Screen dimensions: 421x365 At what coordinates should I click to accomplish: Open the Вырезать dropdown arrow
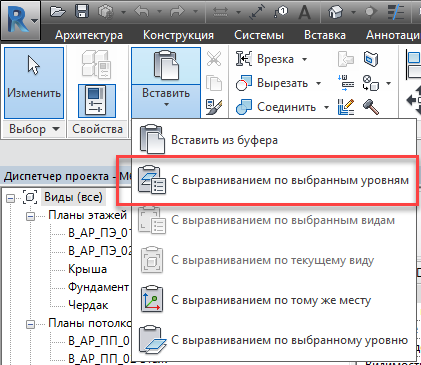[x=319, y=83]
